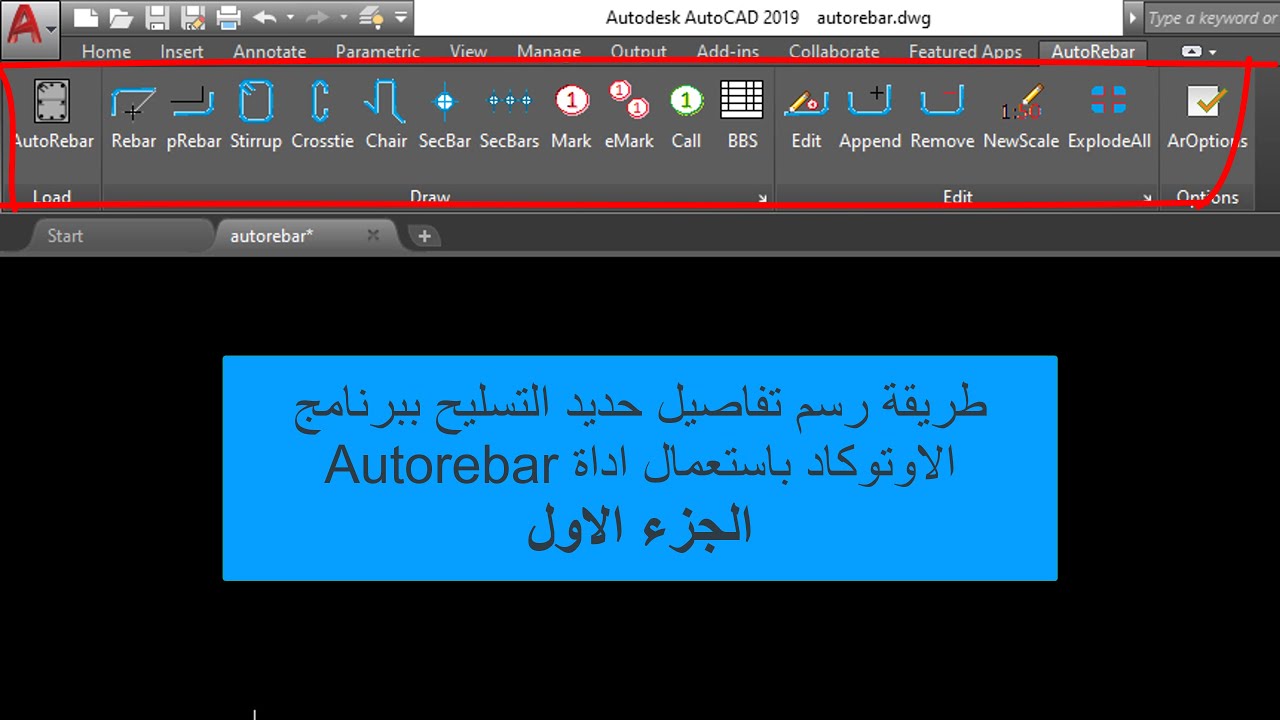Click the SecBars tool
Screen dimensions: 1280x720
point(509,115)
